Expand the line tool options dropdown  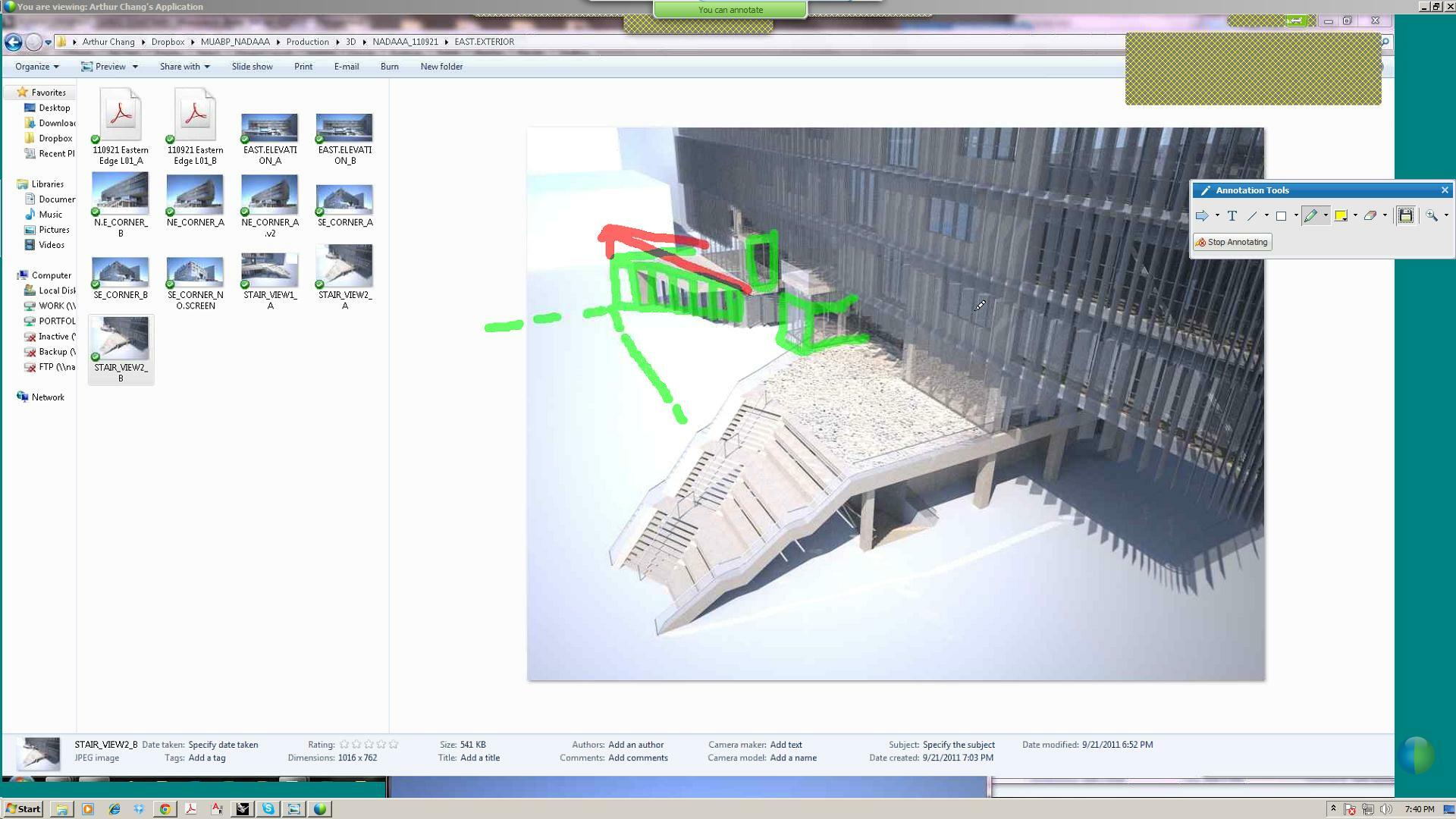[1266, 216]
